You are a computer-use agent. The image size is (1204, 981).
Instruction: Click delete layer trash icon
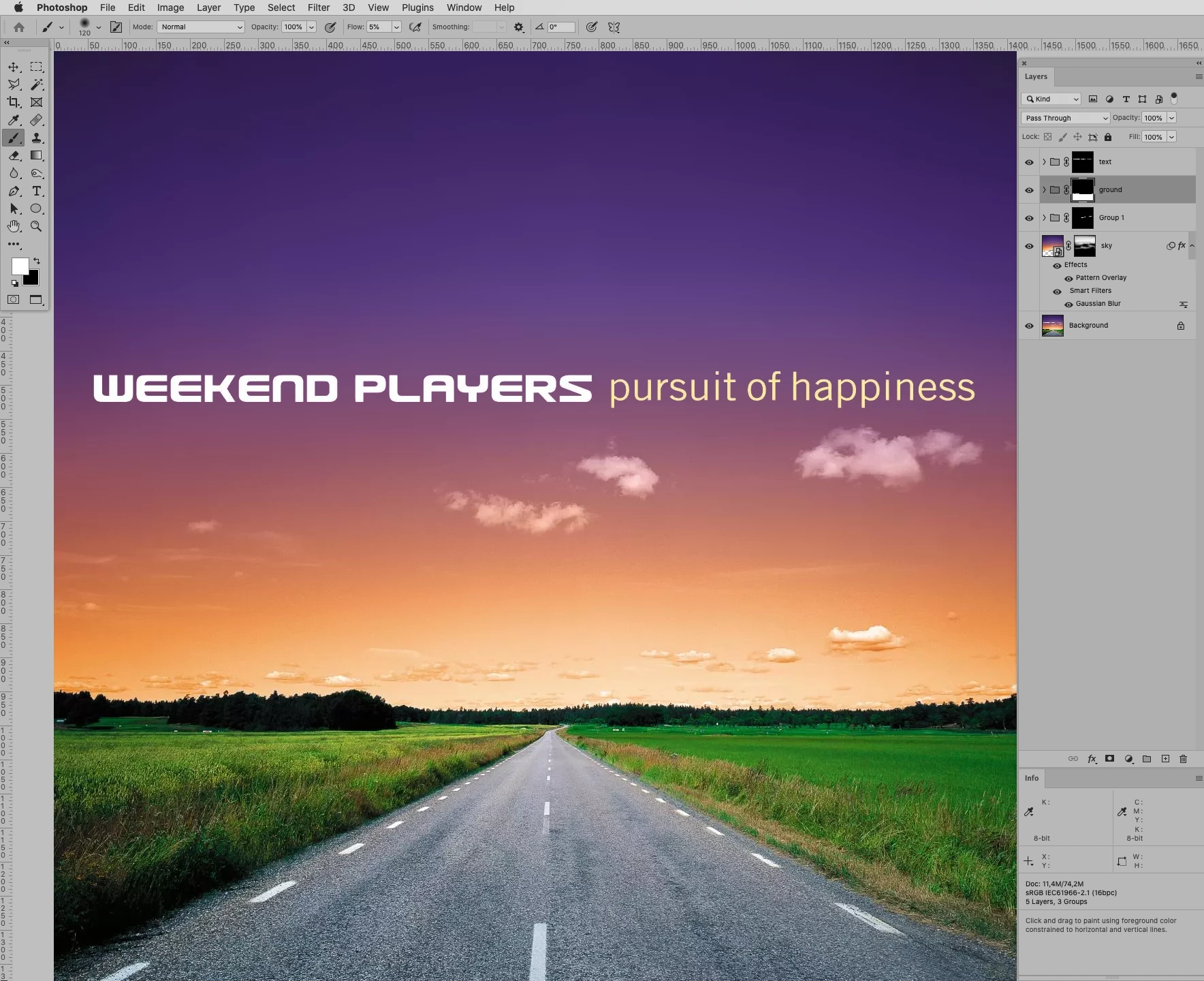tap(1183, 759)
